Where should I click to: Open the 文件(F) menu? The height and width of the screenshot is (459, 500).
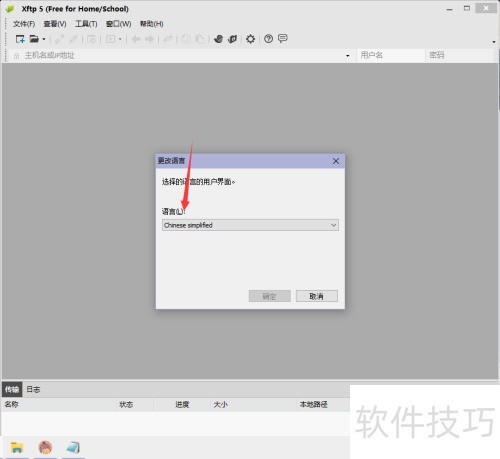pyautogui.click(x=24, y=24)
